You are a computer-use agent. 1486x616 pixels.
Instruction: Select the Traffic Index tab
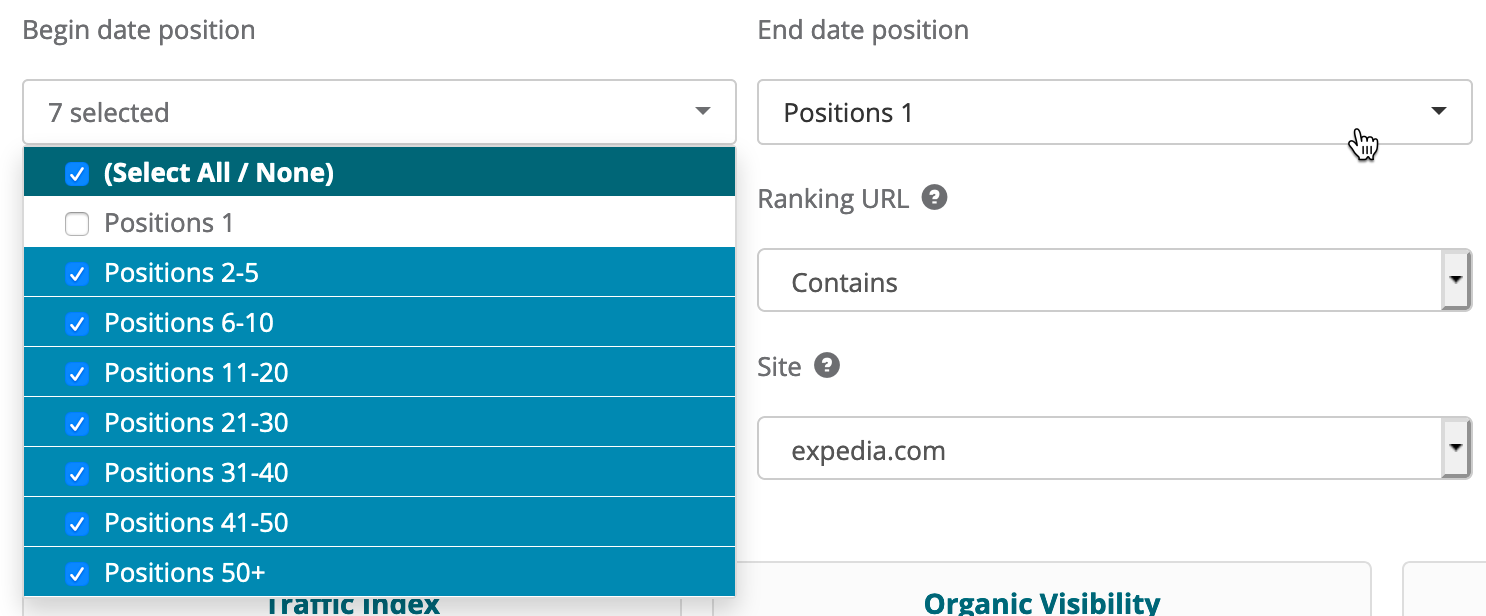[x=351, y=603]
